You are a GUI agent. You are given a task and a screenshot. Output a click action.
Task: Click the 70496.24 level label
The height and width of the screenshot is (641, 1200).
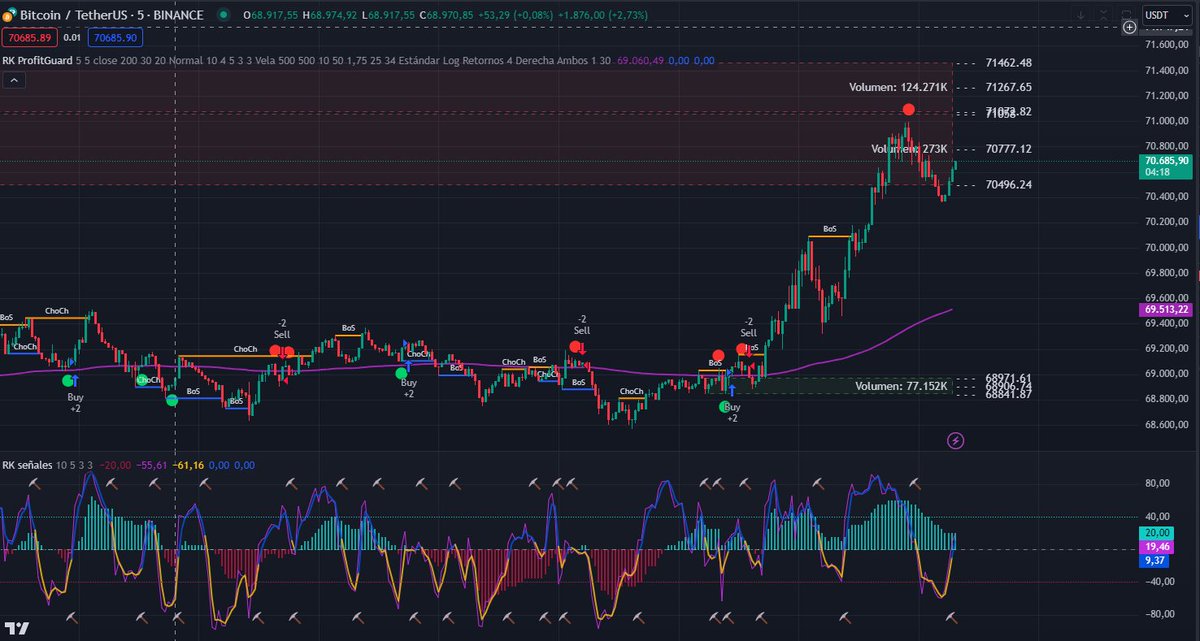[x=1007, y=185]
